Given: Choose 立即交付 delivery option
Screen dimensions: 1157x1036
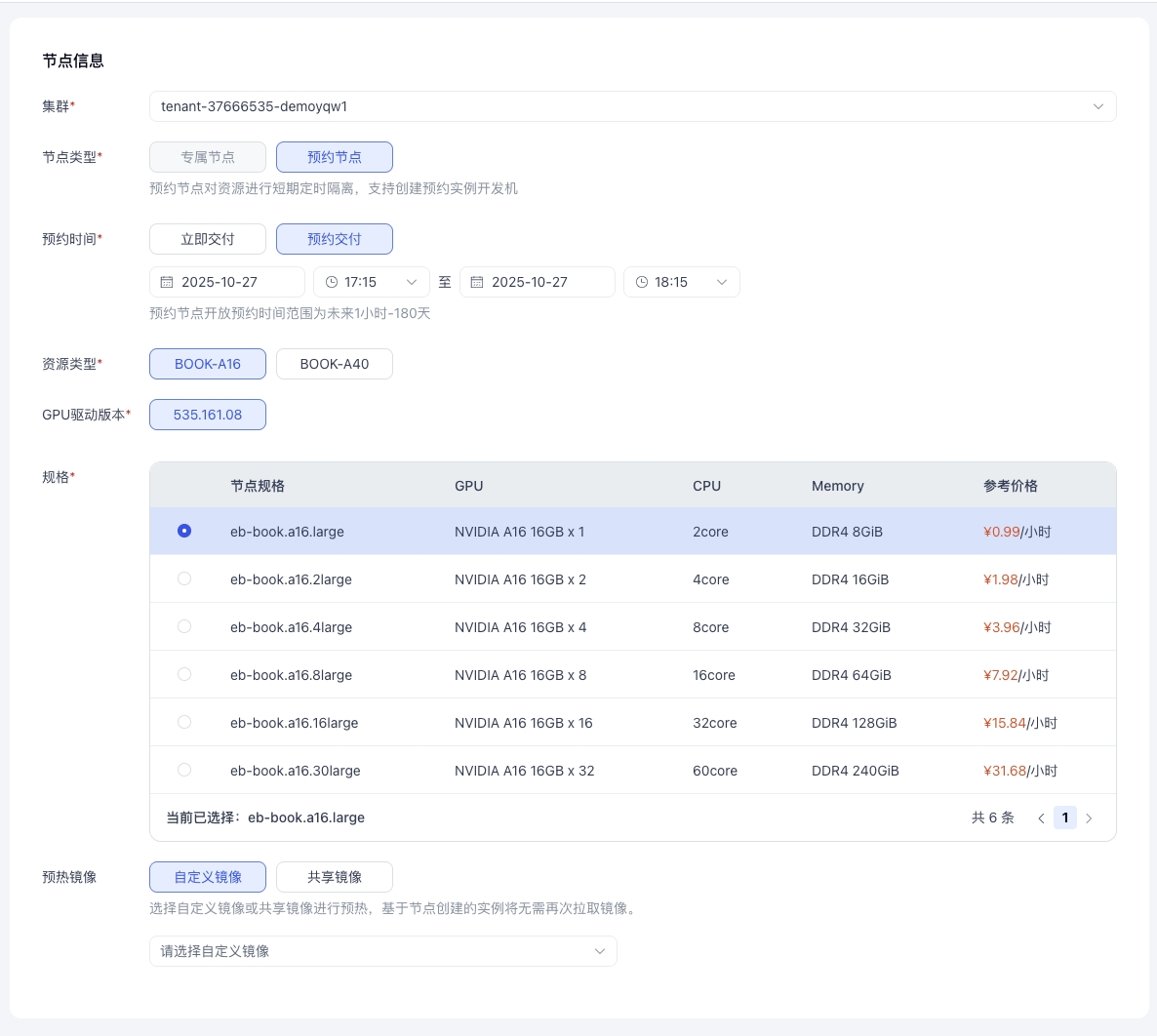Looking at the screenshot, I should [208, 239].
